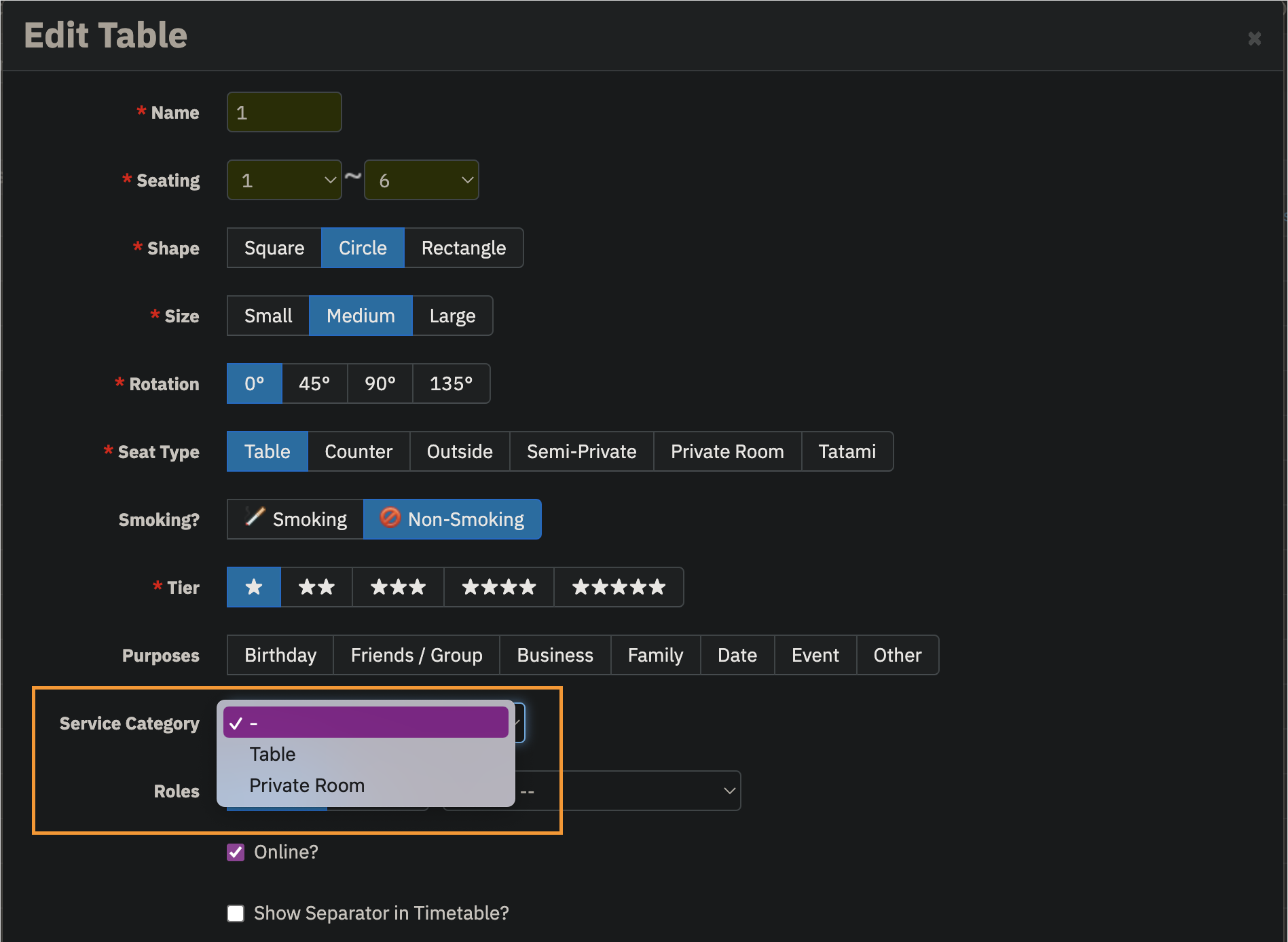1288x942 pixels.
Task: Choose Non-Smoking option with prohibited icon
Action: coord(452,519)
